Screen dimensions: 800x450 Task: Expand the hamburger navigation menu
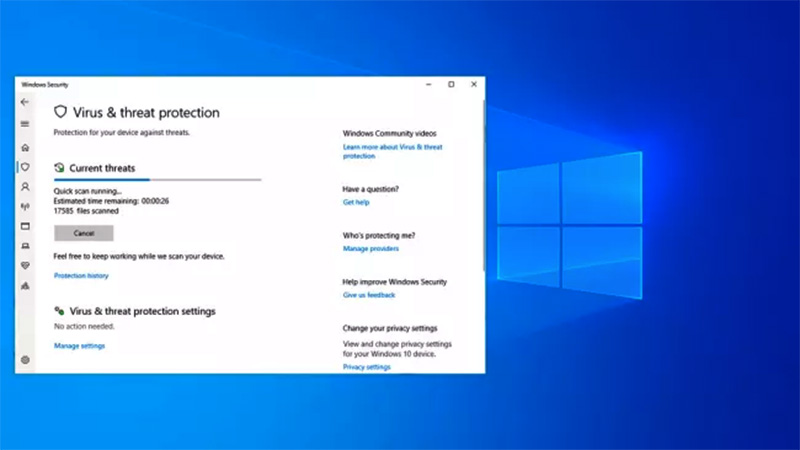pos(25,124)
